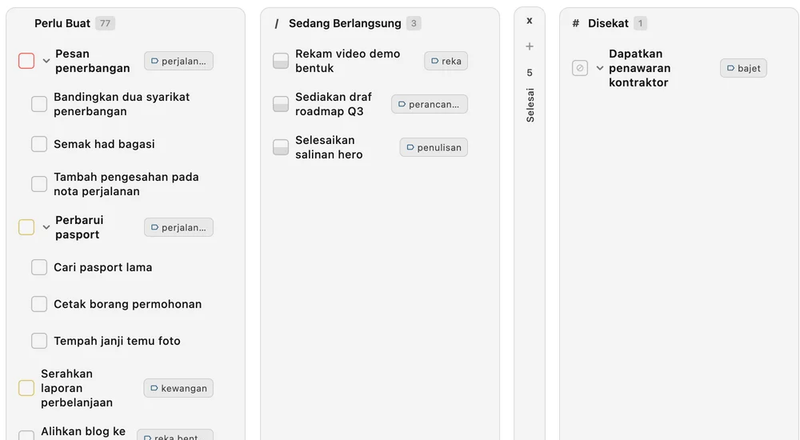Open perjalan tag on Pesan penerbangan
Image resolution: width=800 pixels, height=440 pixels.
tap(179, 61)
